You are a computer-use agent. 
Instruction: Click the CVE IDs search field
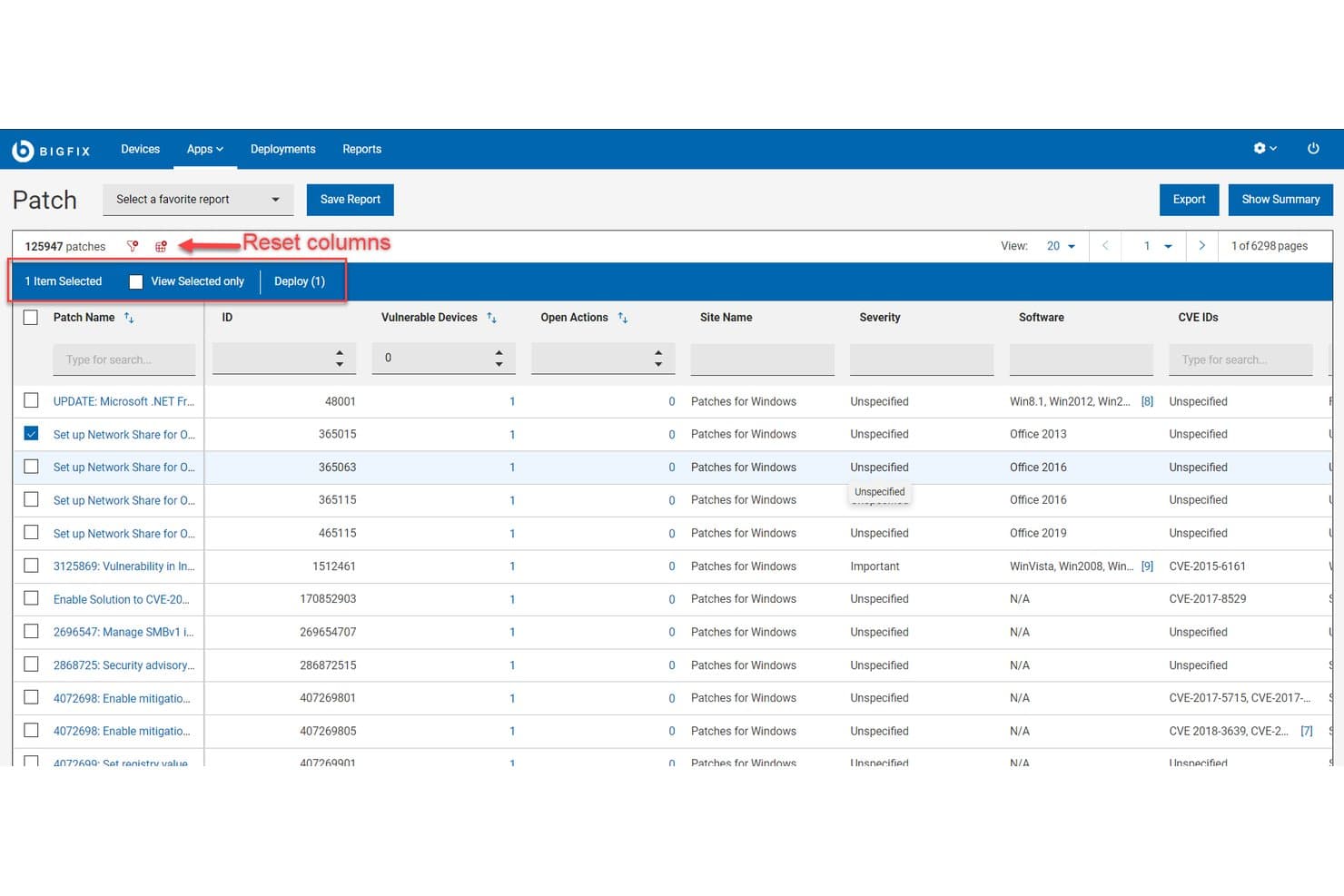(1240, 359)
